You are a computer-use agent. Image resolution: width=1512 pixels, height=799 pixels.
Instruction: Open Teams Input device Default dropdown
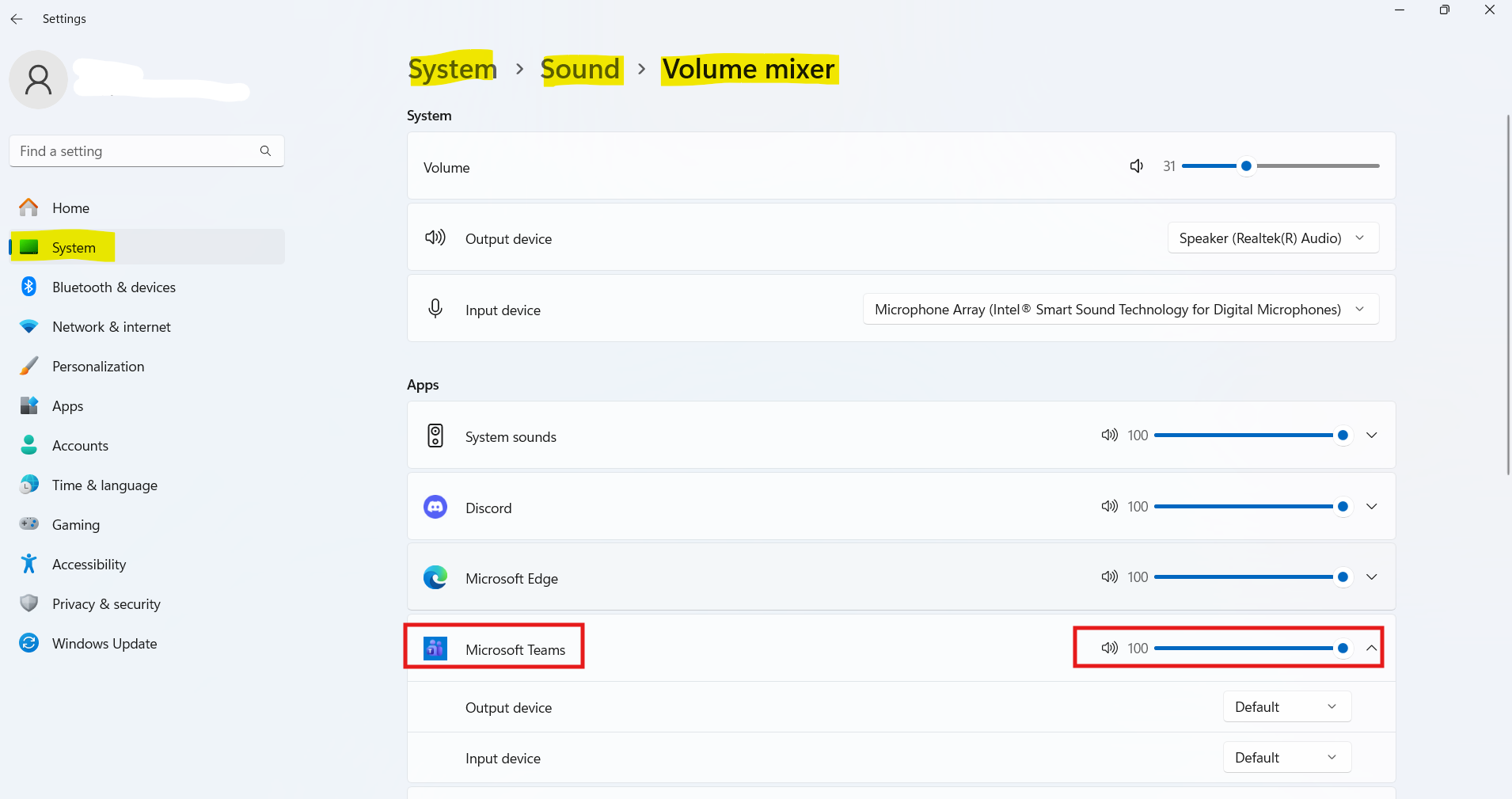(x=1287, y=757)
